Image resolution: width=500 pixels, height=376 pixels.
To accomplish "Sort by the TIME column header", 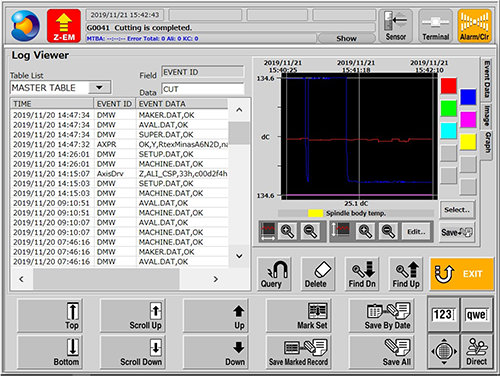I will 52,104.
